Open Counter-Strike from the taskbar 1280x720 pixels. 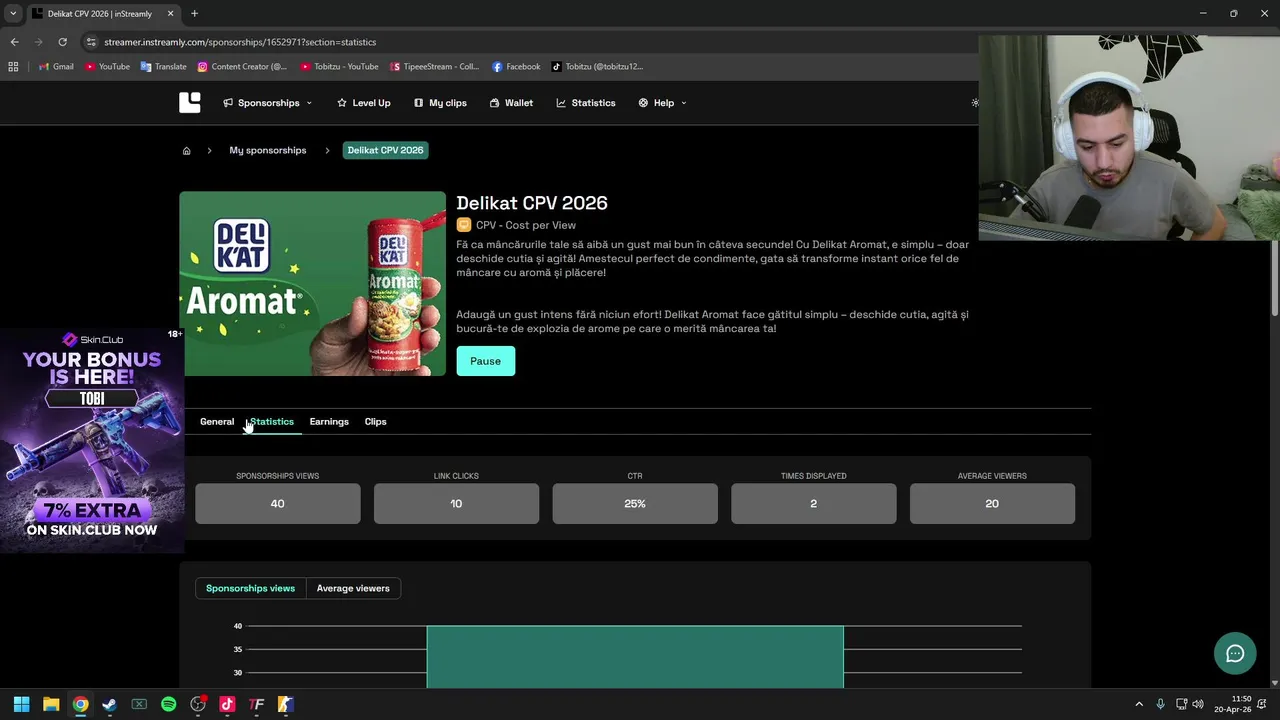pos(285,704)
